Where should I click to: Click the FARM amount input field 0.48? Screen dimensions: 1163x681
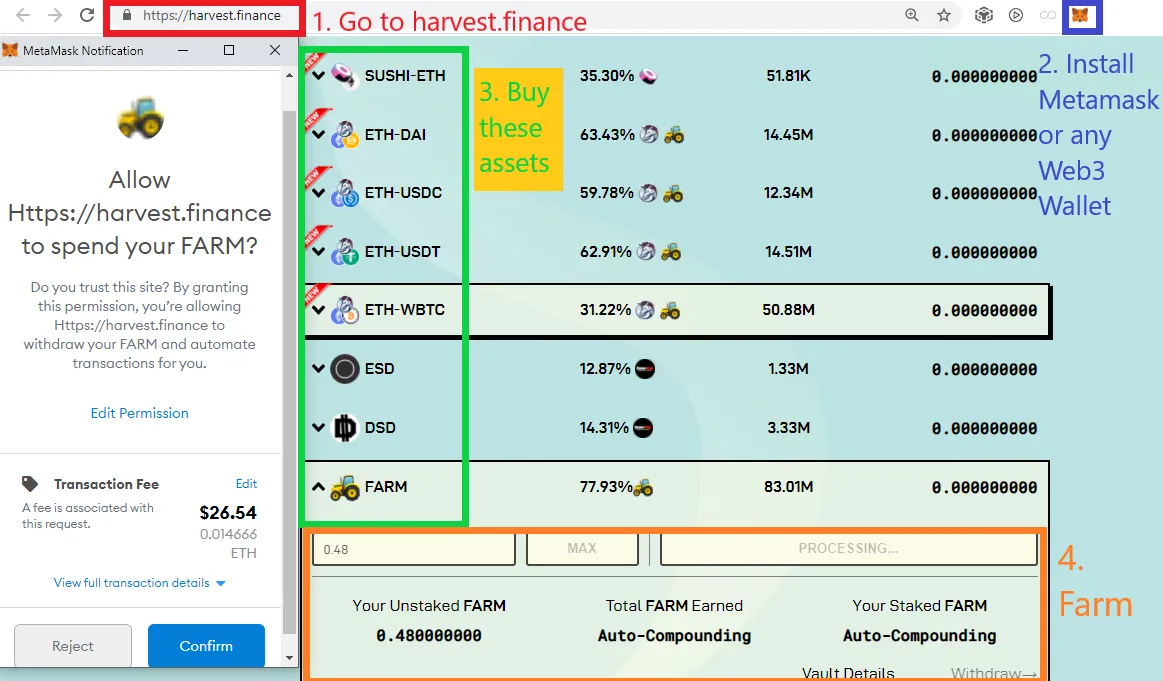414,549
